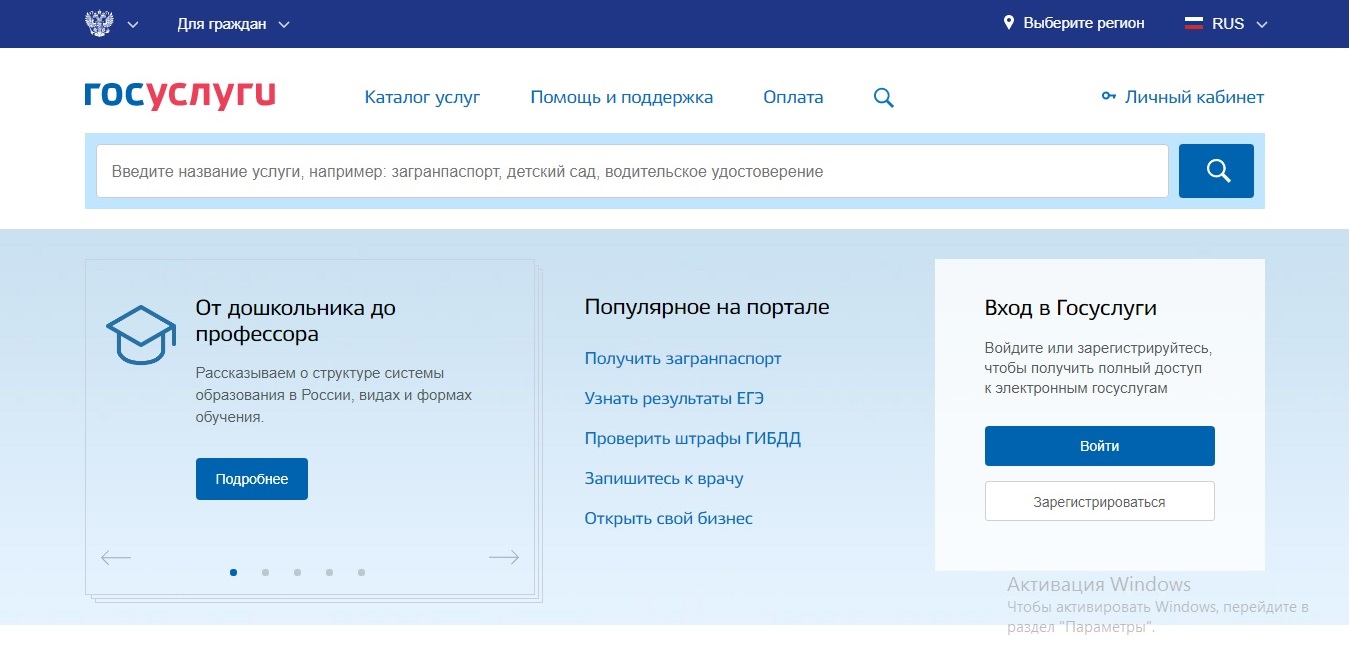Select the second carousel dot
Image resolution: width=1349 pixels, height=669 pixels.
click(x=265, y=573)
